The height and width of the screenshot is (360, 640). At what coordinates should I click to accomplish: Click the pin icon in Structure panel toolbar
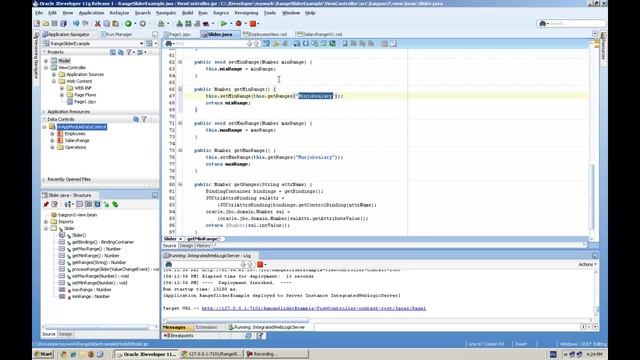click(x=46, y=204)
